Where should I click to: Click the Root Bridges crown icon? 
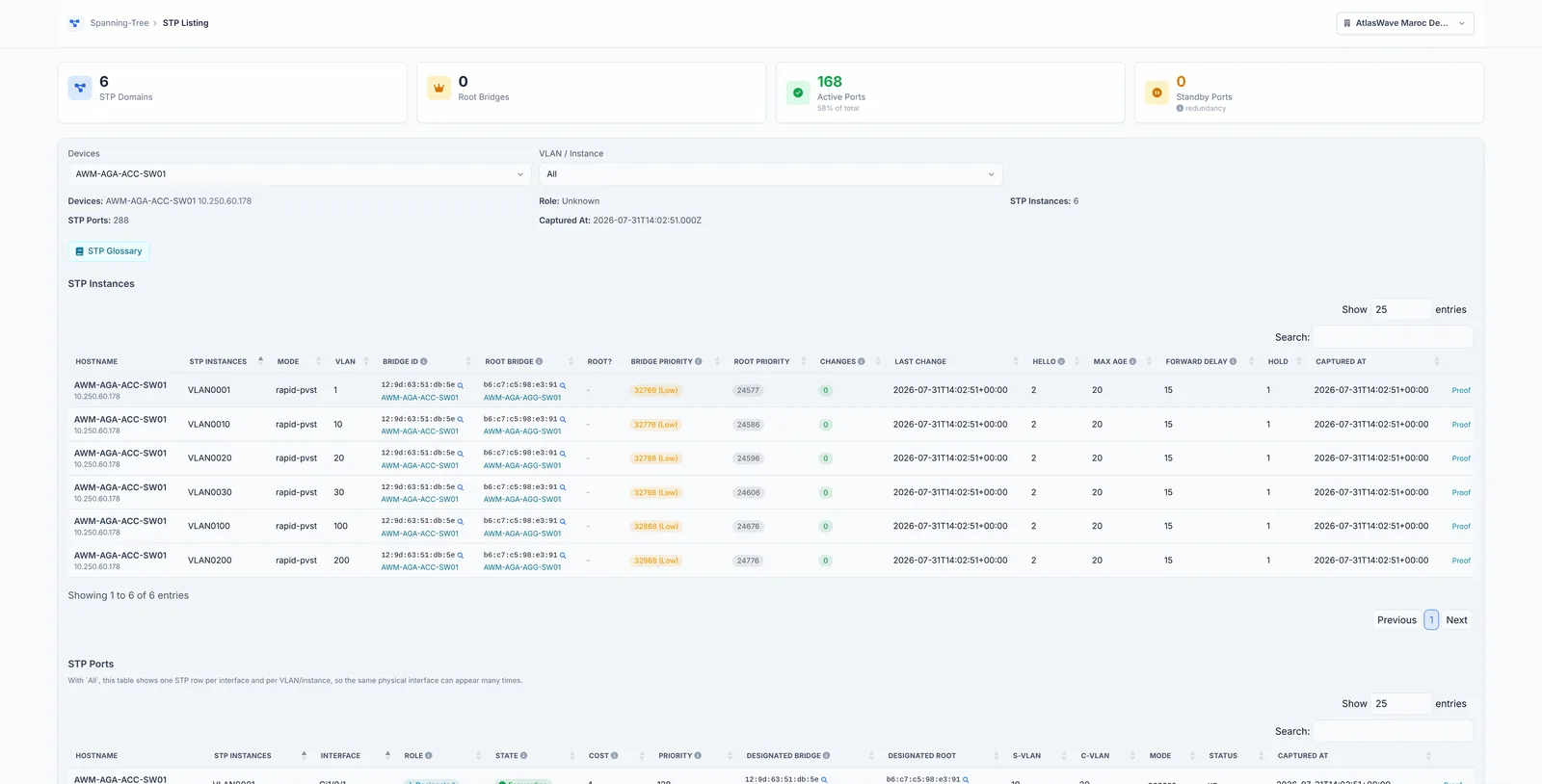click(x=439, y=88)
